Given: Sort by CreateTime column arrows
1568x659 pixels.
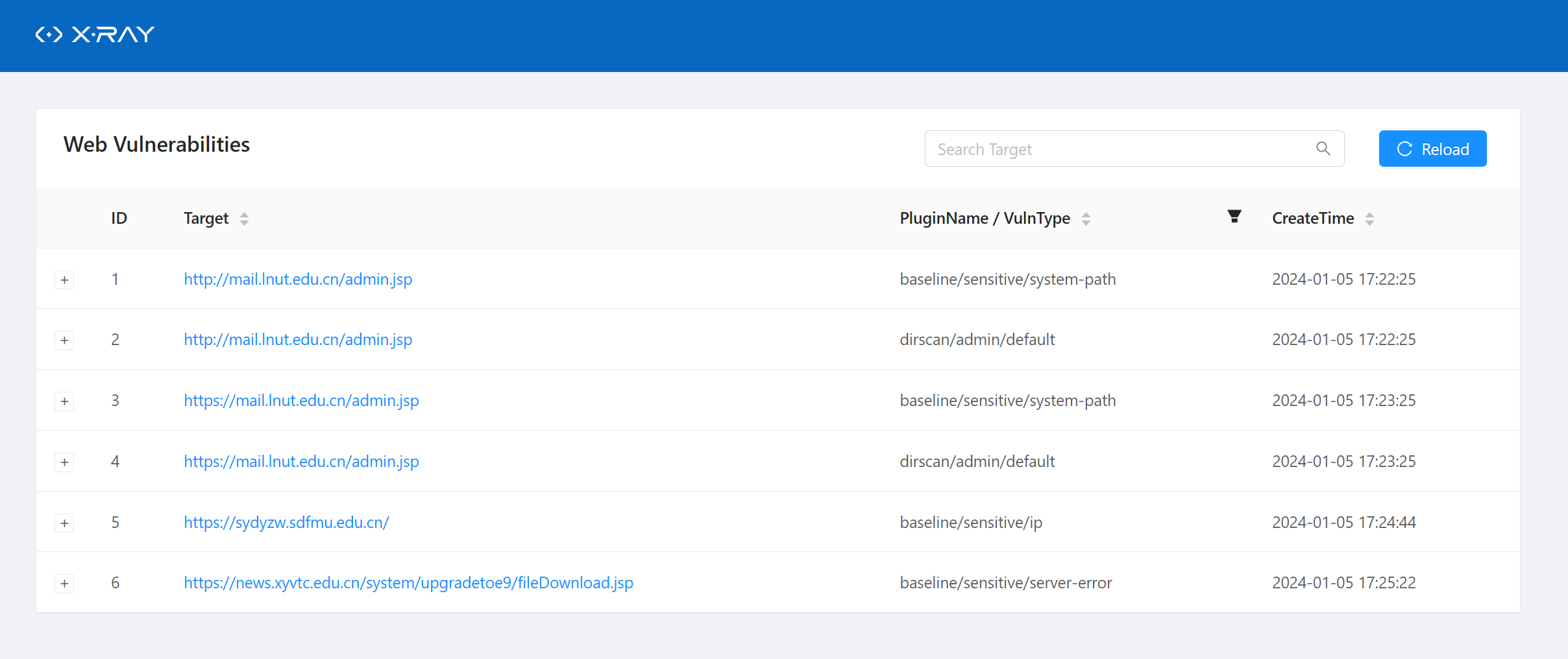Looking at the screenshot, I should [x=1369, y=219].
